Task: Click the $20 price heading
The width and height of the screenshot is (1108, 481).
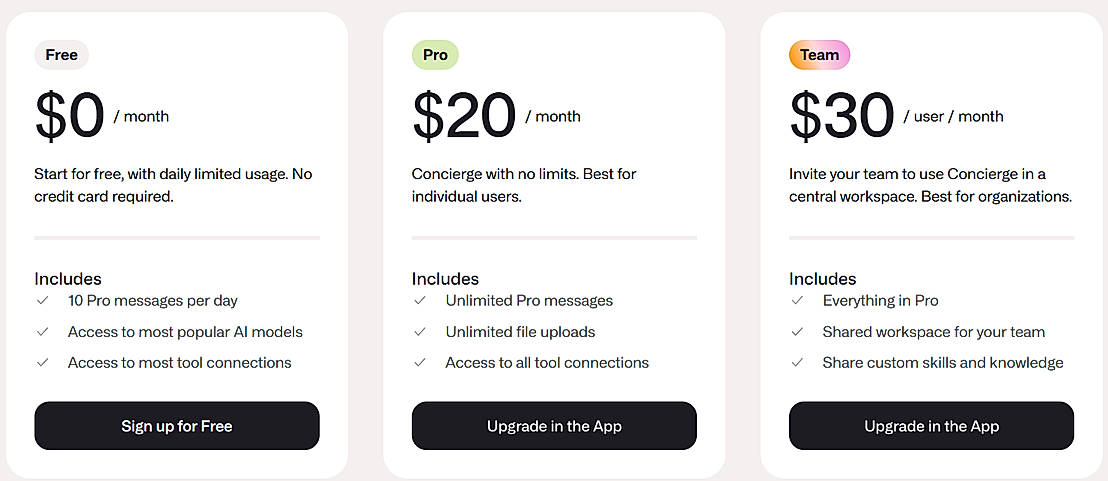Action: click(464, 116)
